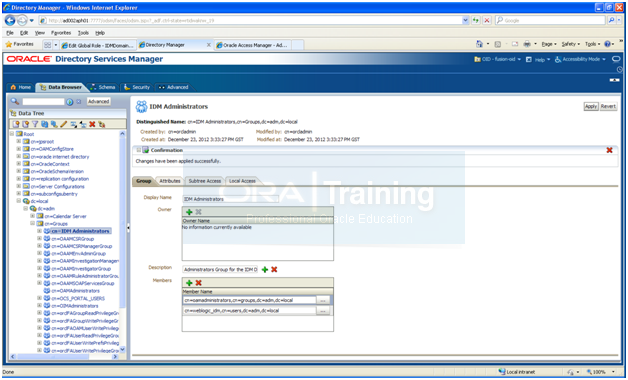Select cn=OAMAdministrators in the data tree
Viewport: 628px width, 380px height.
point(75,291)
